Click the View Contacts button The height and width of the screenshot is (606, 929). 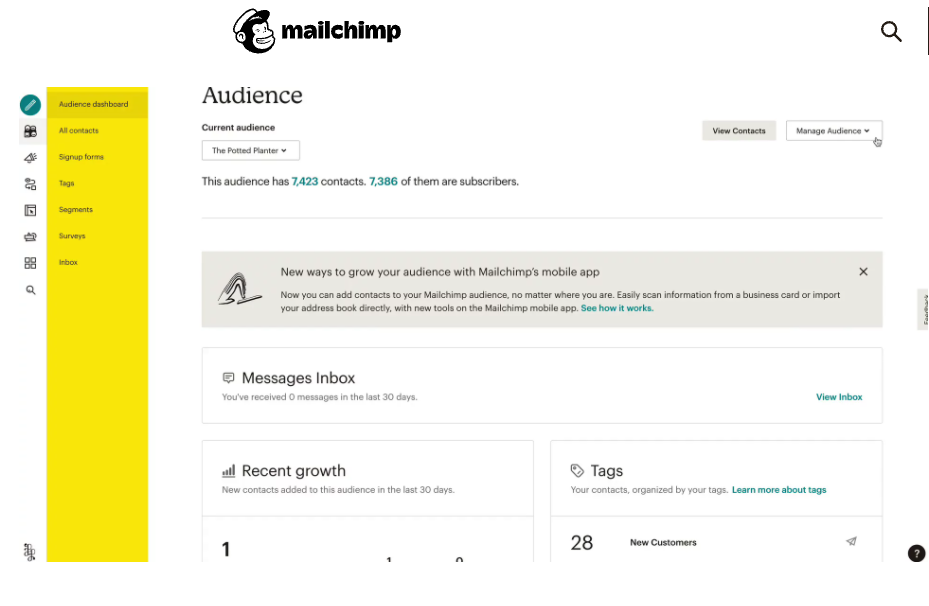739,131
